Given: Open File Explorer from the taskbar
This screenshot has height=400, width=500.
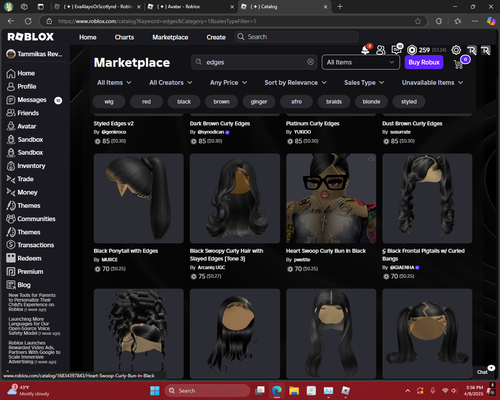Looking at the screenshot, I should point(294,390).
